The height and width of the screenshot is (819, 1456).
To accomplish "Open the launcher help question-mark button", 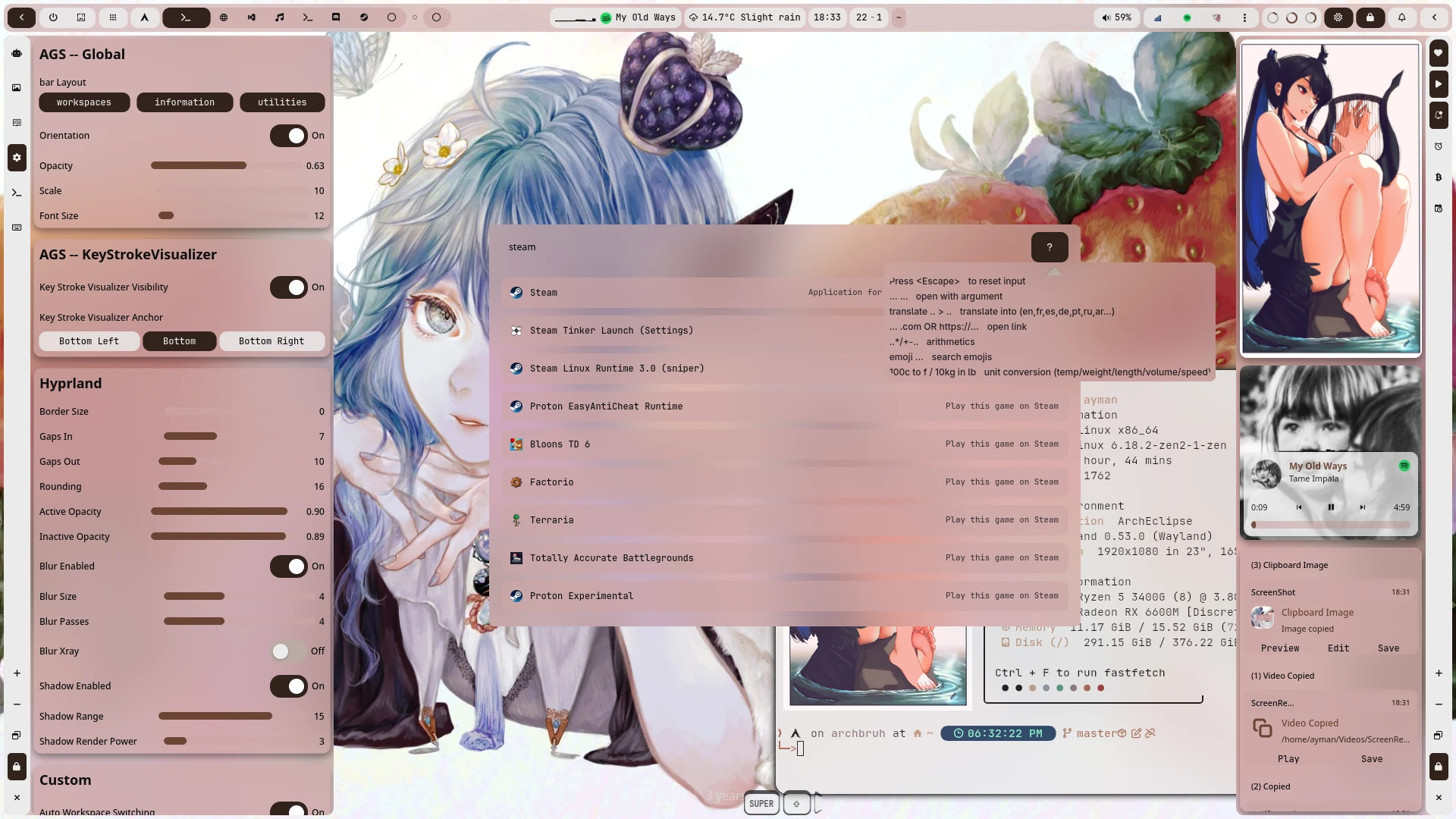I will (1050, 247).
